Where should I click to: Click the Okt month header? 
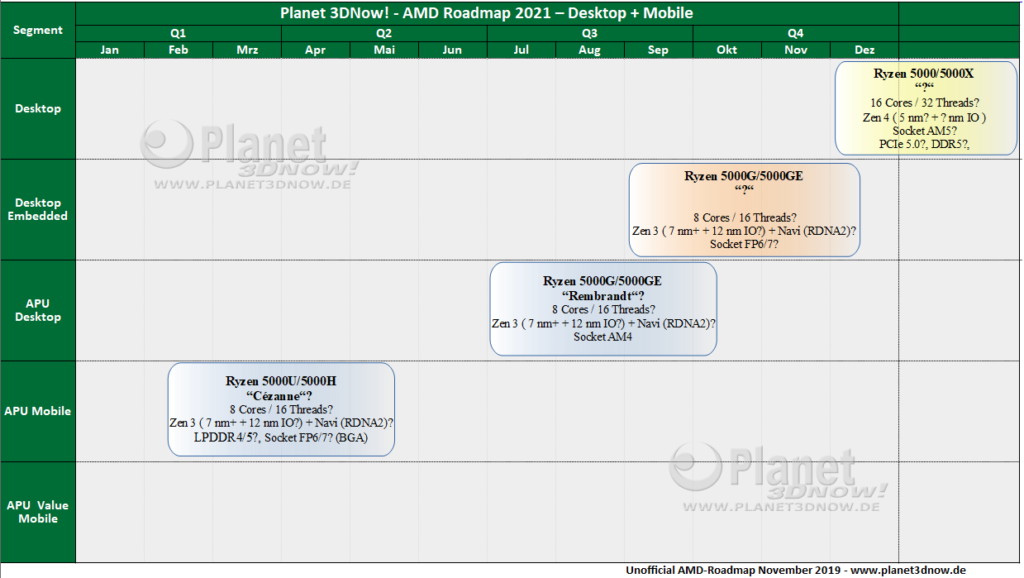click(x=727, y=50)
